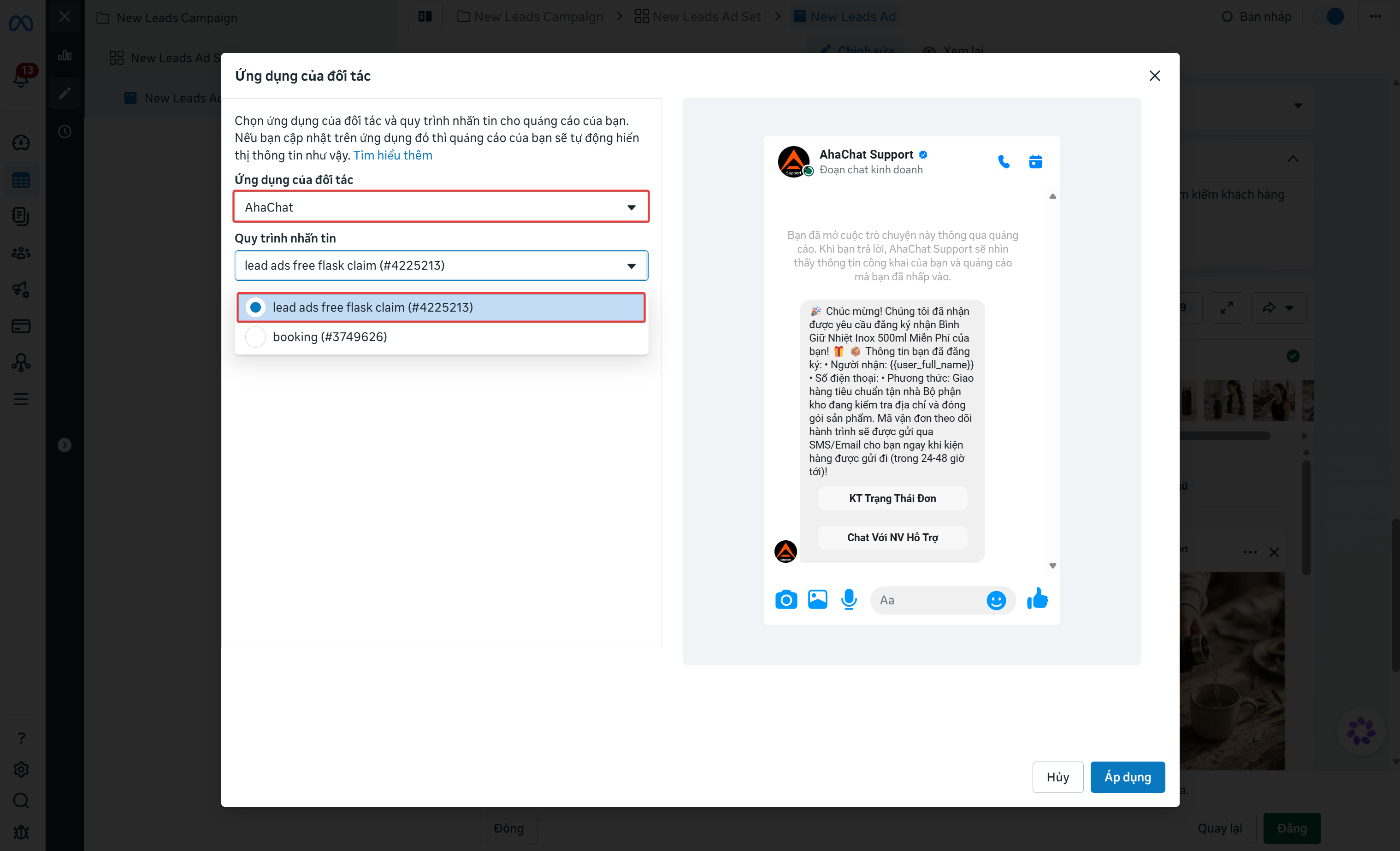Click the microphone icon in preview
1400x851 pixels.
click(849, 600)
